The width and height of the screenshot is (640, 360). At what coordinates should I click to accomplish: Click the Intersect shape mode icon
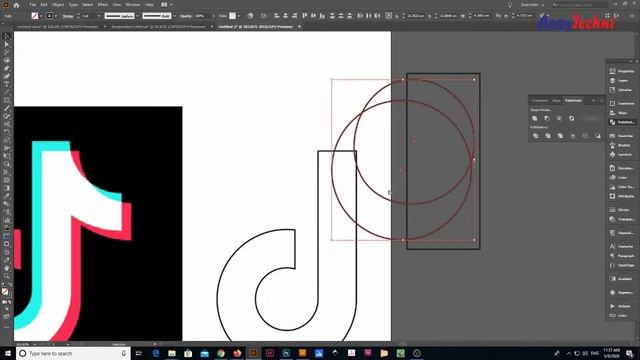pyautogui.click(x=559, y=118)
